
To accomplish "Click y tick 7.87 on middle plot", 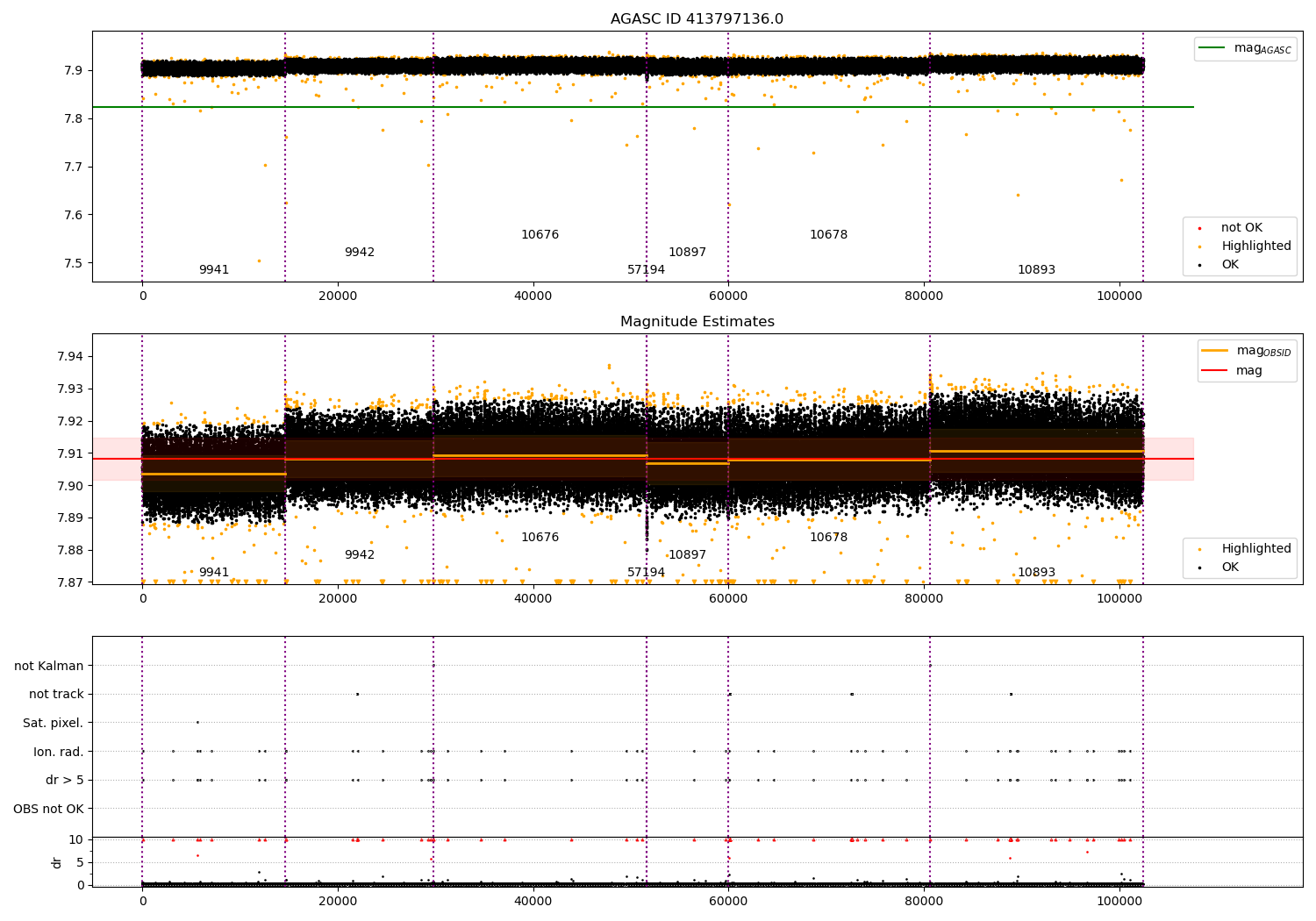I will point(71,583).
